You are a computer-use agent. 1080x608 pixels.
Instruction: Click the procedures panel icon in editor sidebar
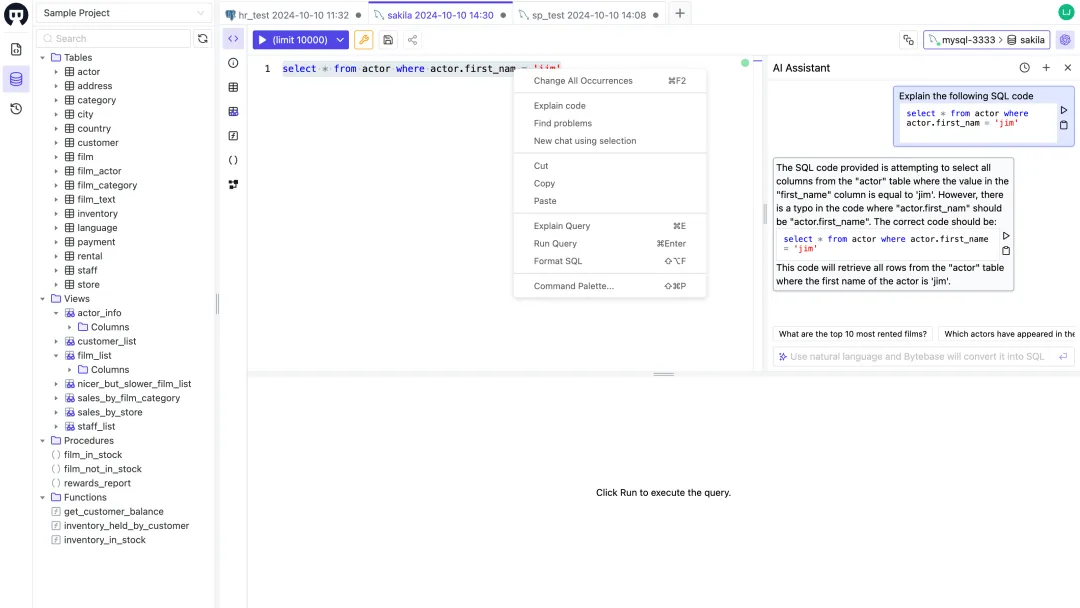coord(233,159)
